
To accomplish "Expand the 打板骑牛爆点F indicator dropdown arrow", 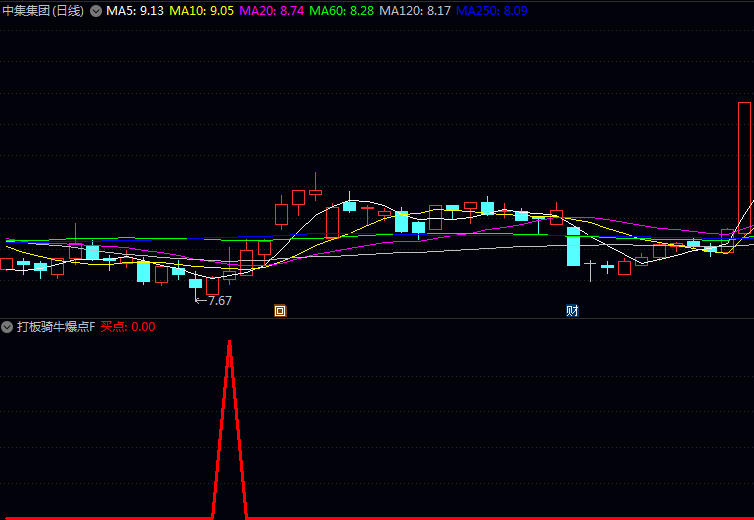I will [x=8, y=327].
